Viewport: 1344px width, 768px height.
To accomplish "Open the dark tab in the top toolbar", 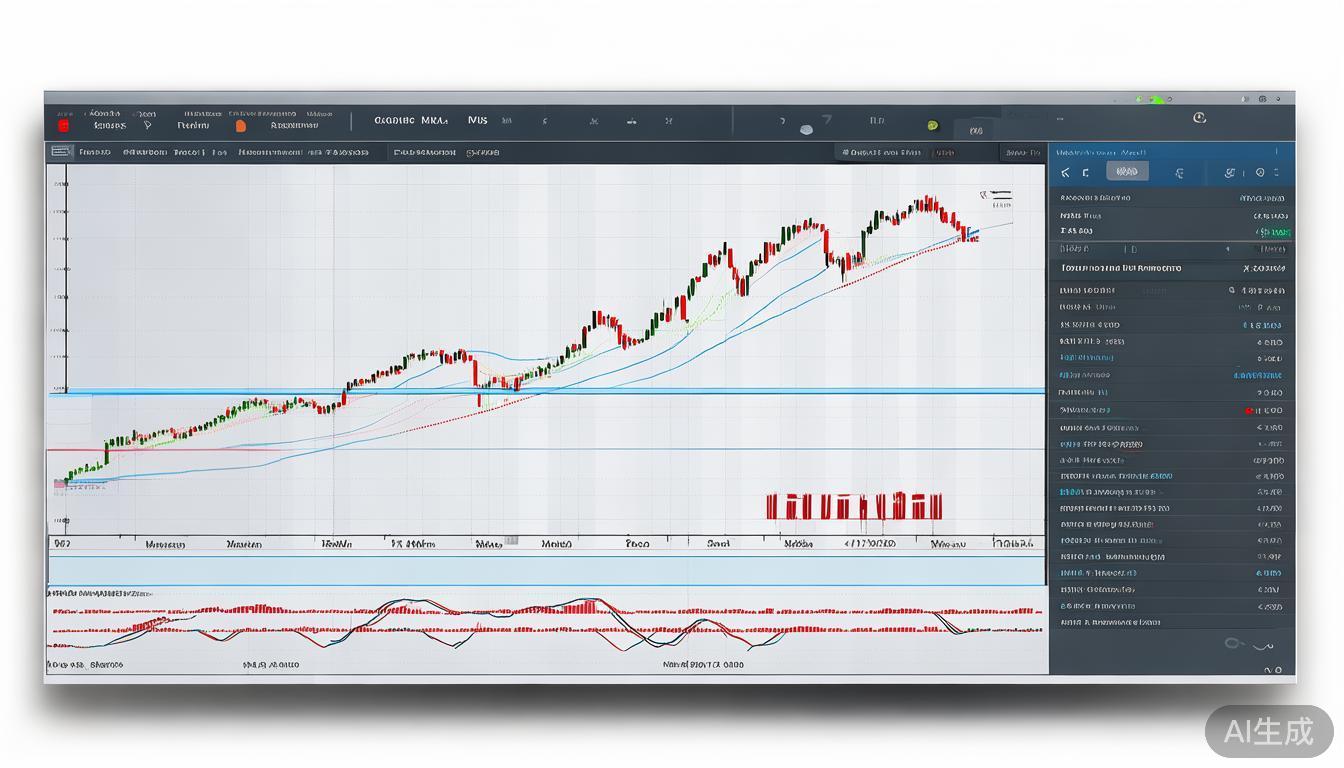I will [x=976, y=130].
